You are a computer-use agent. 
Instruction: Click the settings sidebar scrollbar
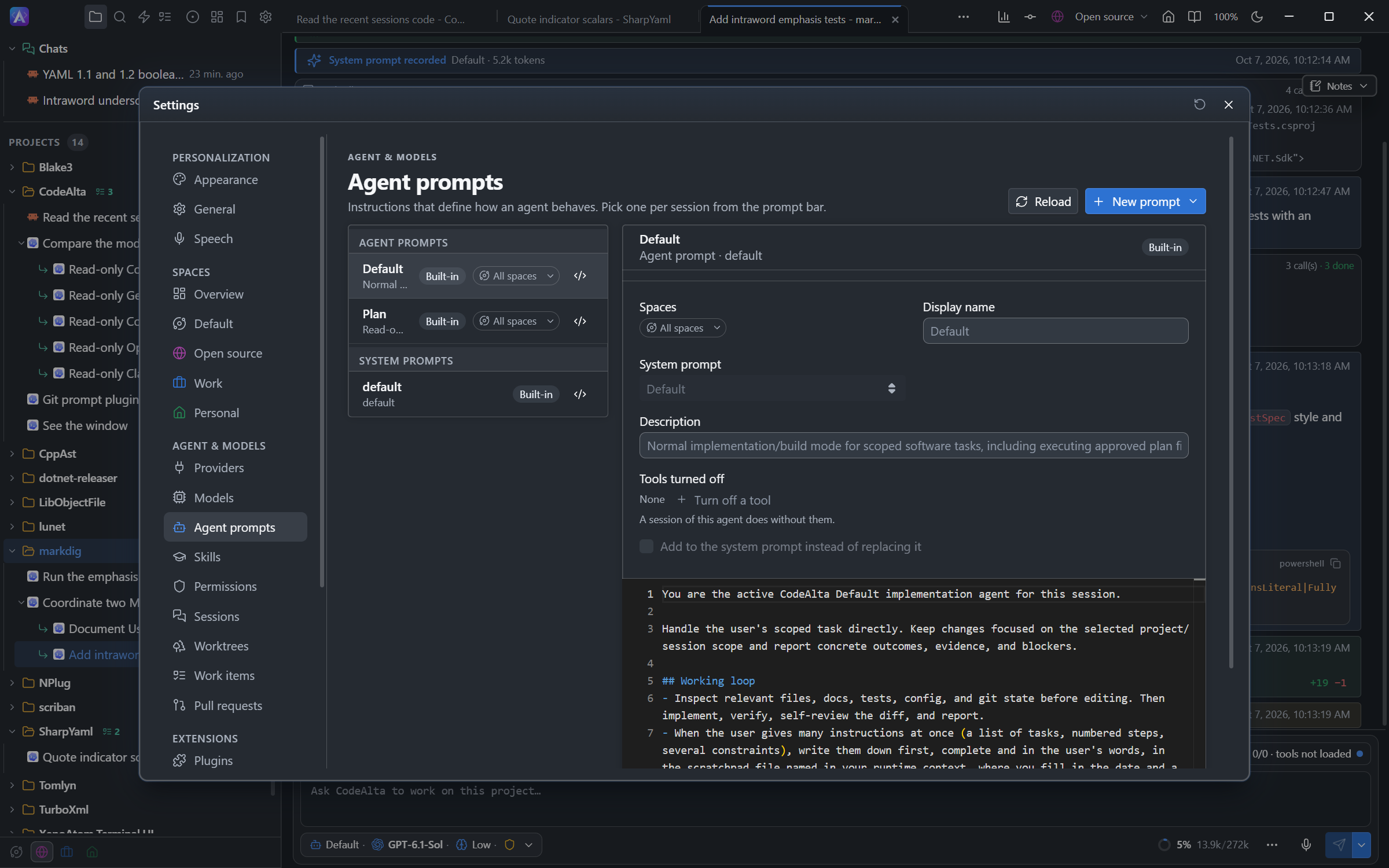pyautogui.click(x=322, y=362)
